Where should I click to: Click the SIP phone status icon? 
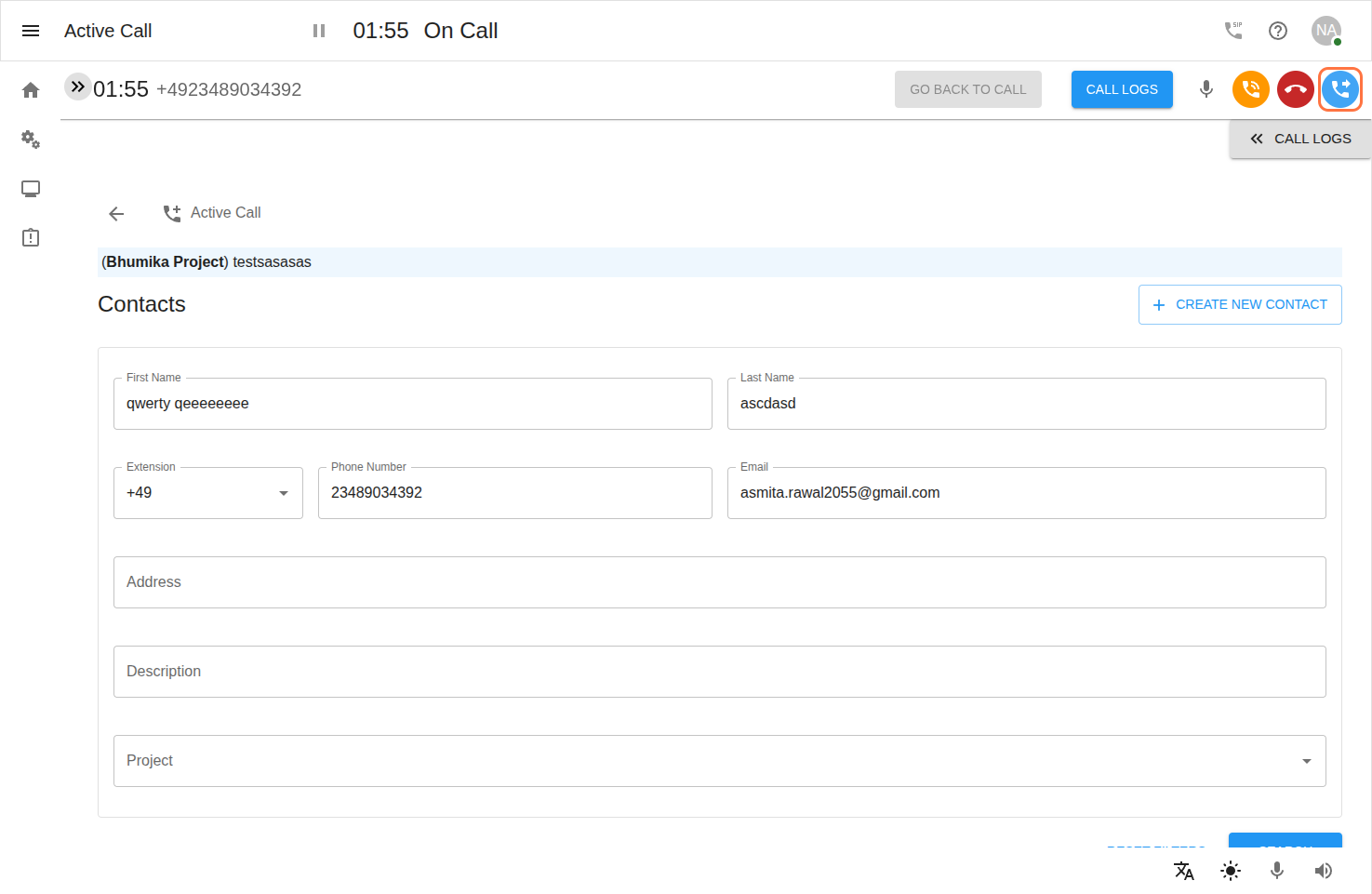click(x=1233, y=31)
